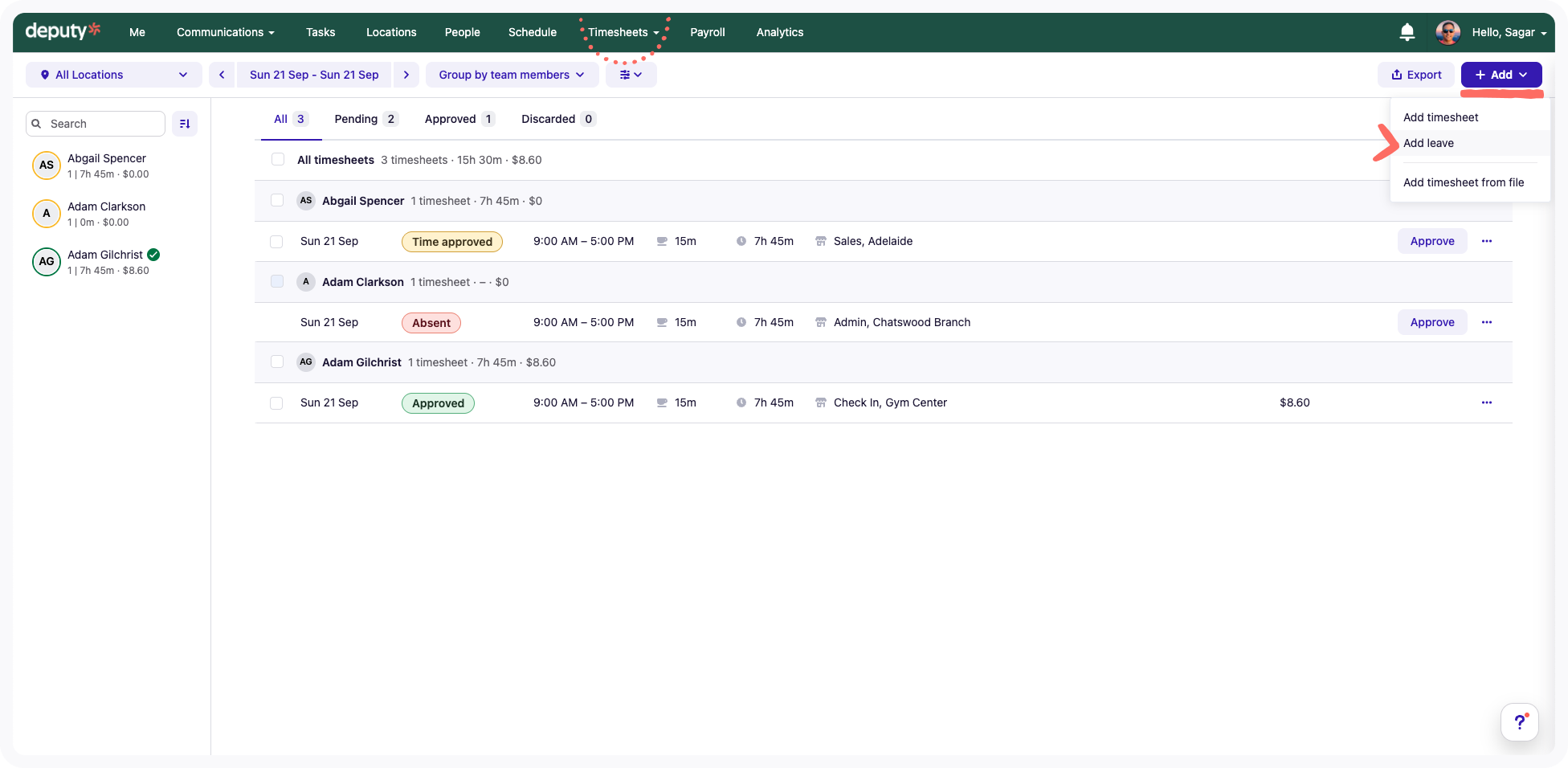Open more options for Abgail Spencer's timesheet
The height and width of the screenshot is (768, 1568).
(1486, 241)
